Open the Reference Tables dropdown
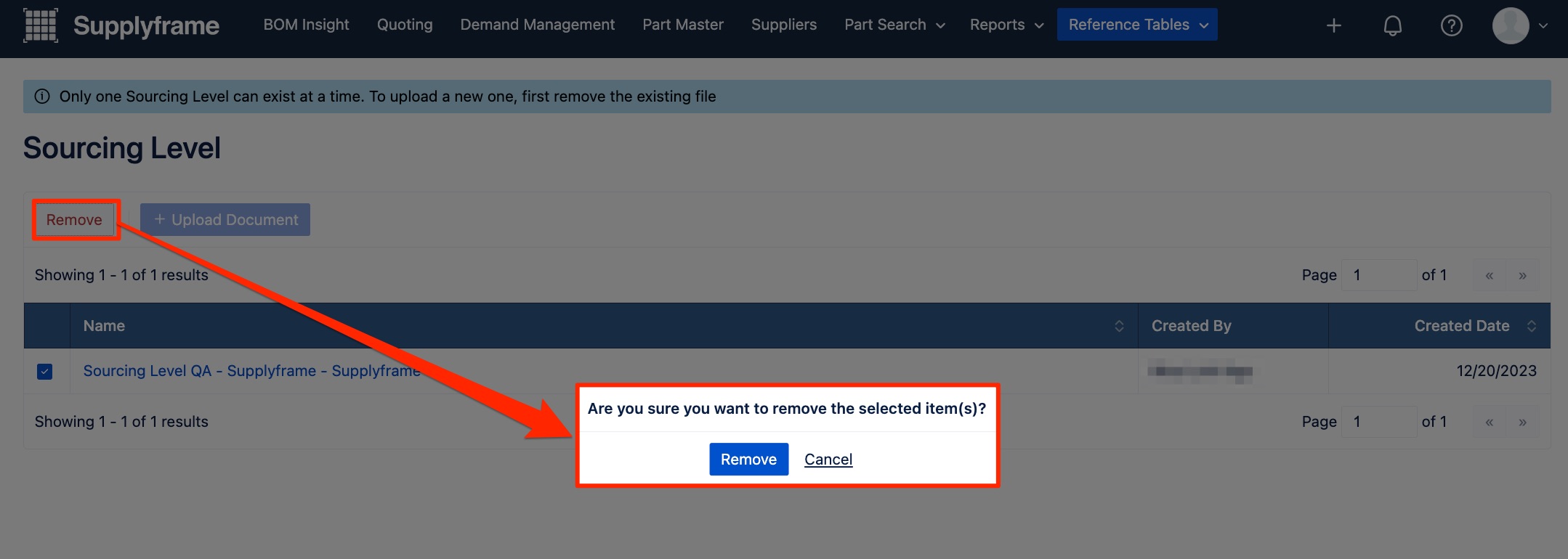This screenshot has height=559, width=1568. click(x=1137, y=25)
